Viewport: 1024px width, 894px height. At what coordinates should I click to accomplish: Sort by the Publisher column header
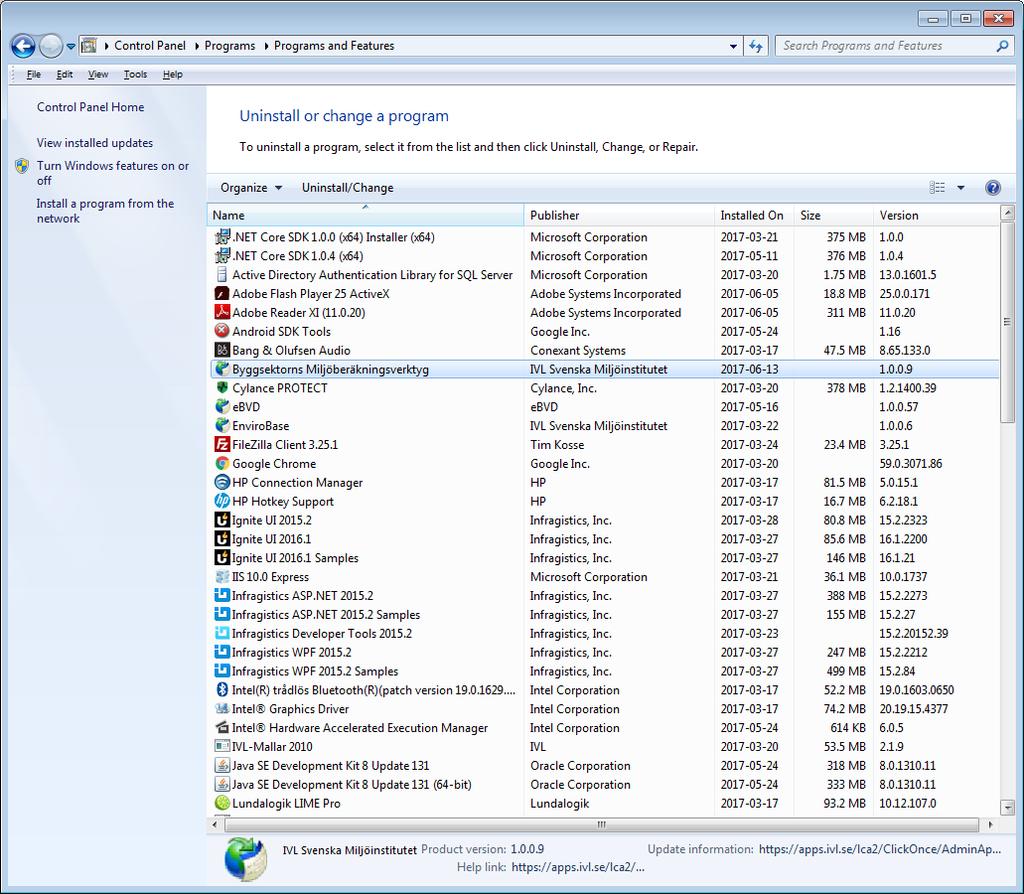pos(619,216)
